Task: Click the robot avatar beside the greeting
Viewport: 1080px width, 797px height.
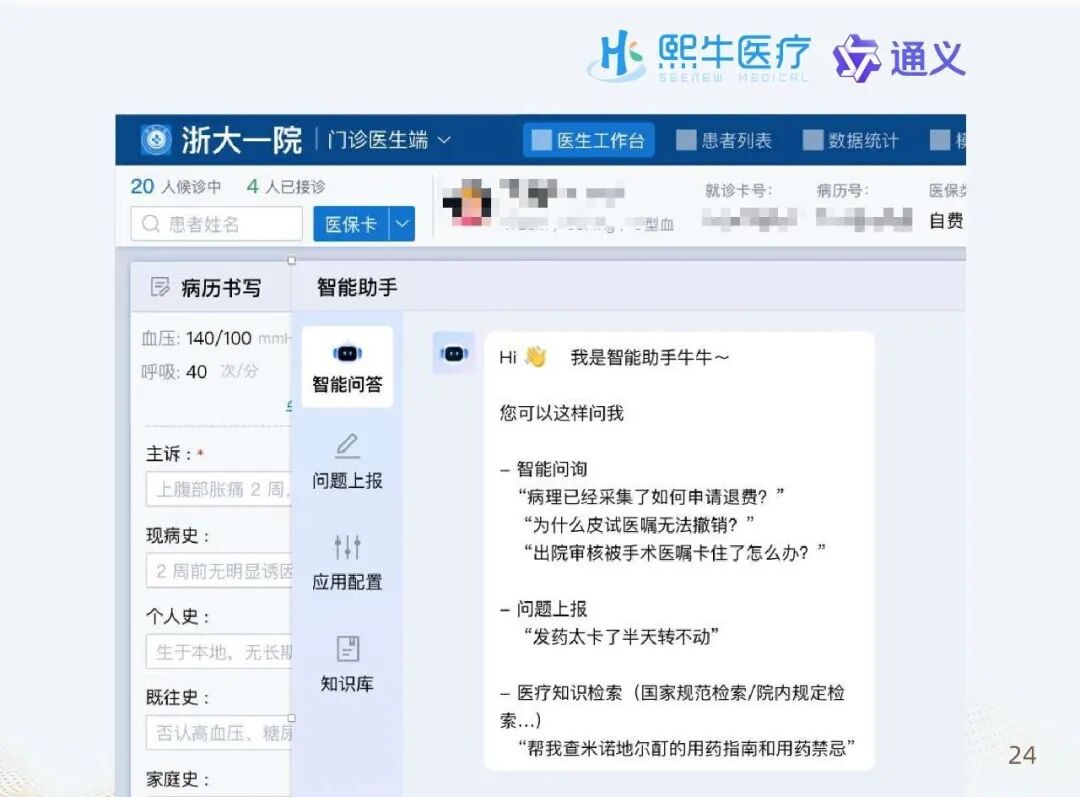Action: 454,354
